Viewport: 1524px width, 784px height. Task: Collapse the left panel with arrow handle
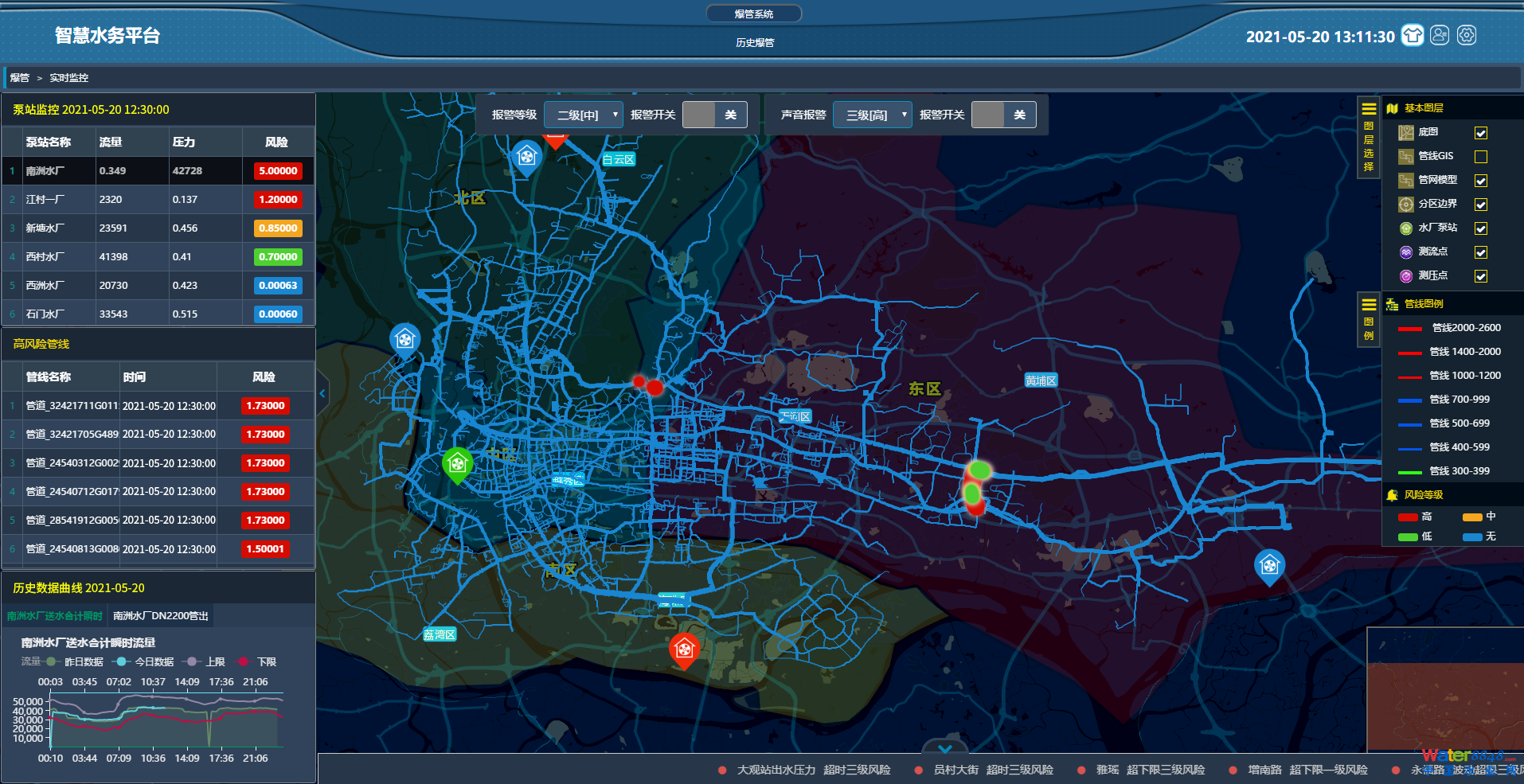pos(322,393)
